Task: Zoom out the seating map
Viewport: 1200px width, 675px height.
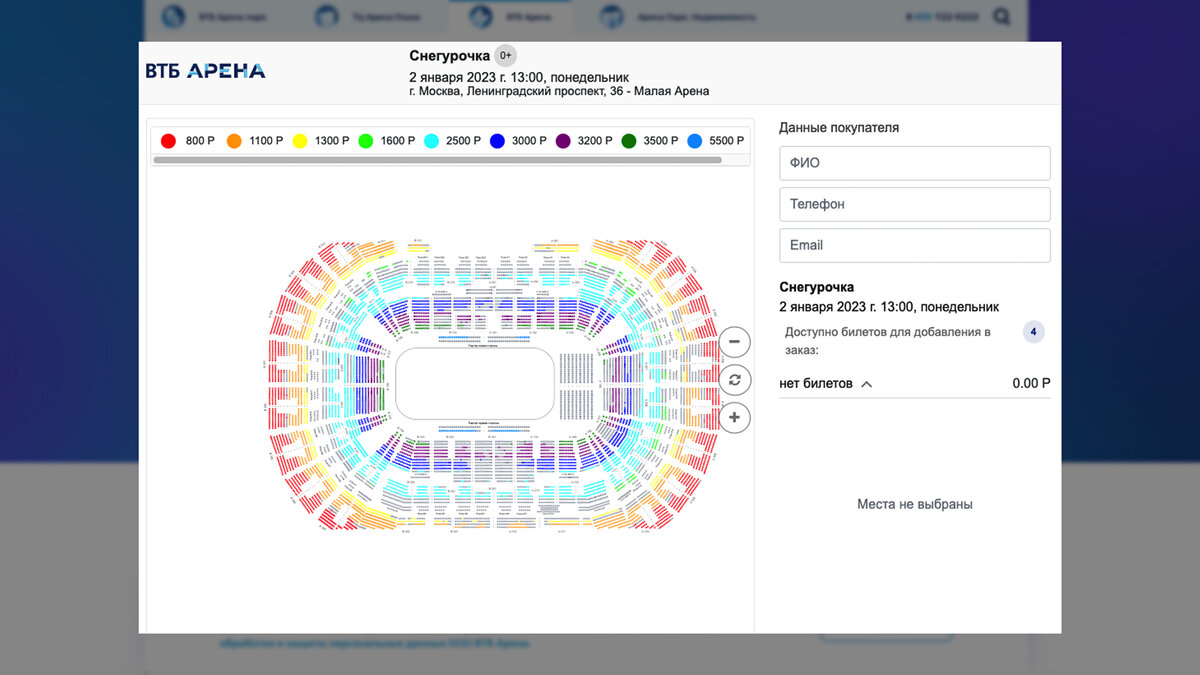Action: pyautogui.click(x=734, y=342)
